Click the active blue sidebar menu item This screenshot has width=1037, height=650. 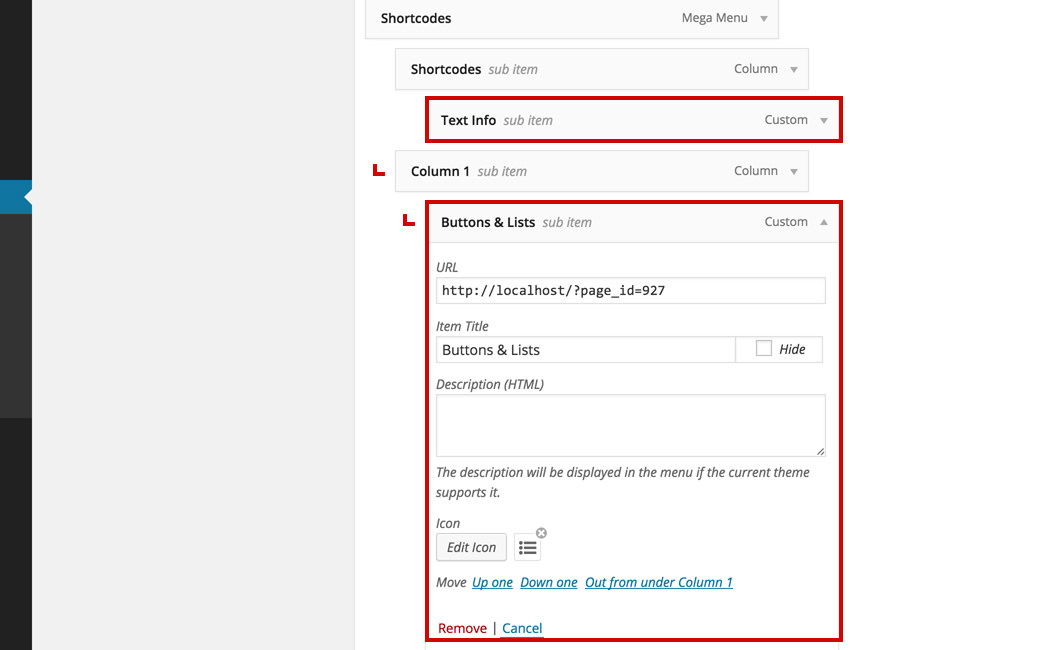(16, 197)
